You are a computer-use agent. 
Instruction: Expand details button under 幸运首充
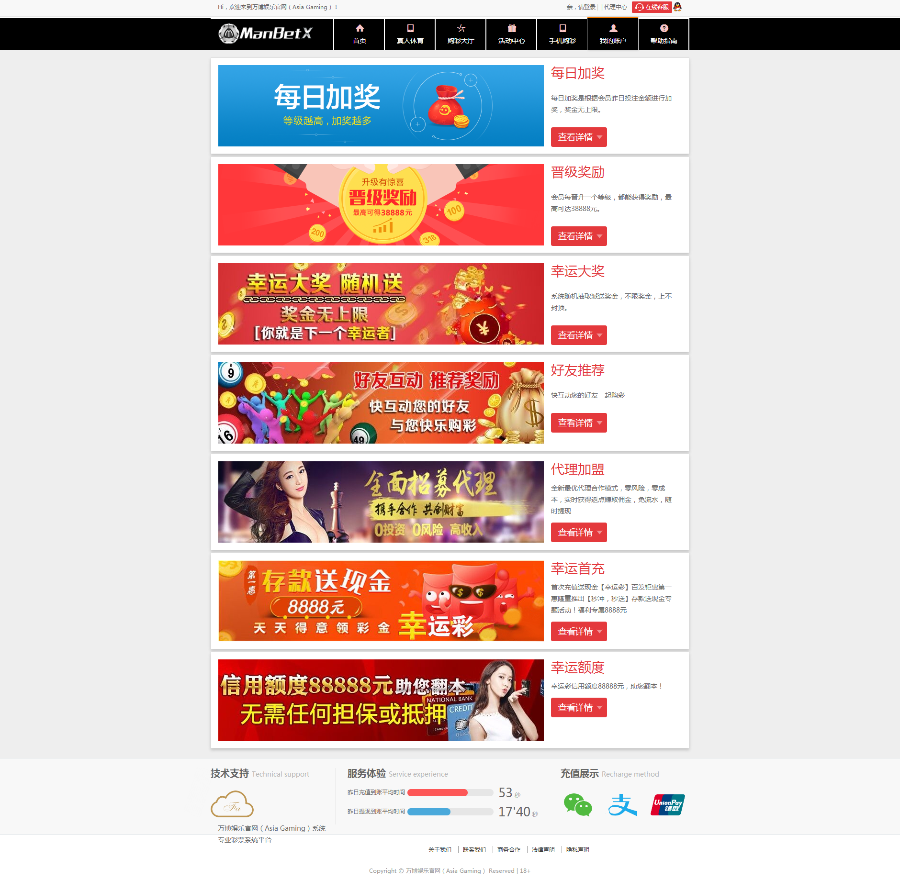coord(579,632)
